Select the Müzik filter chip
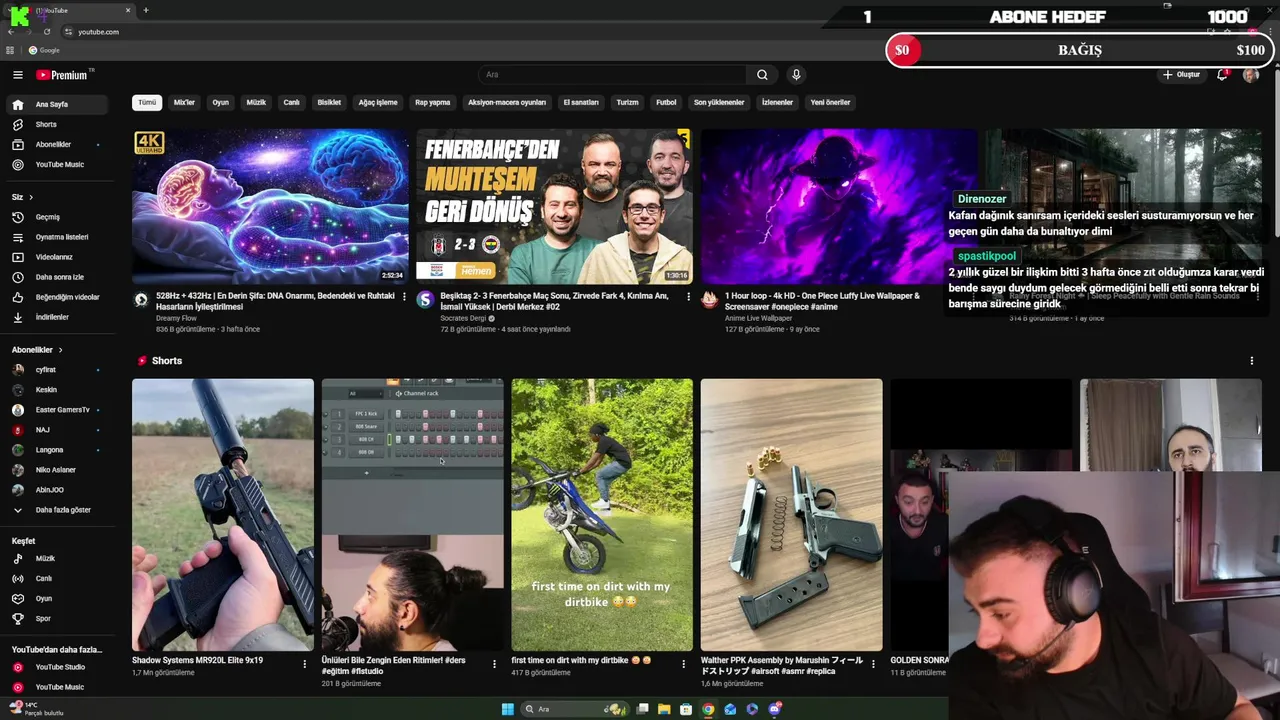Screen dimensions: 1280x720 (256, 102)
